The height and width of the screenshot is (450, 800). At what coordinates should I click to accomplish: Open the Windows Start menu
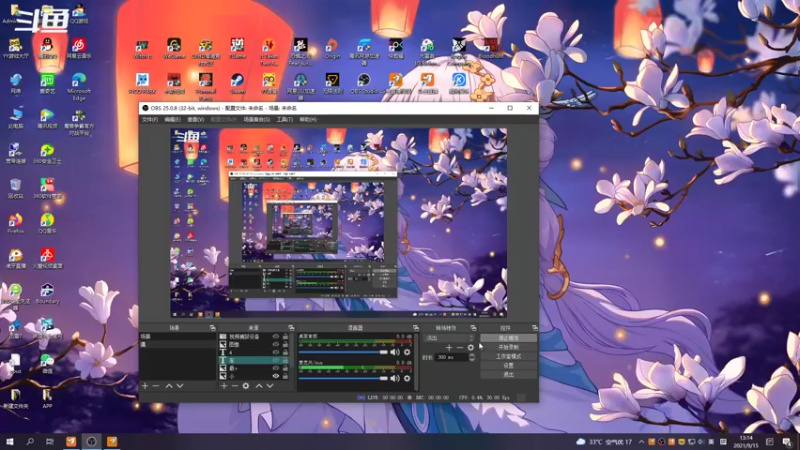(9, 441)
